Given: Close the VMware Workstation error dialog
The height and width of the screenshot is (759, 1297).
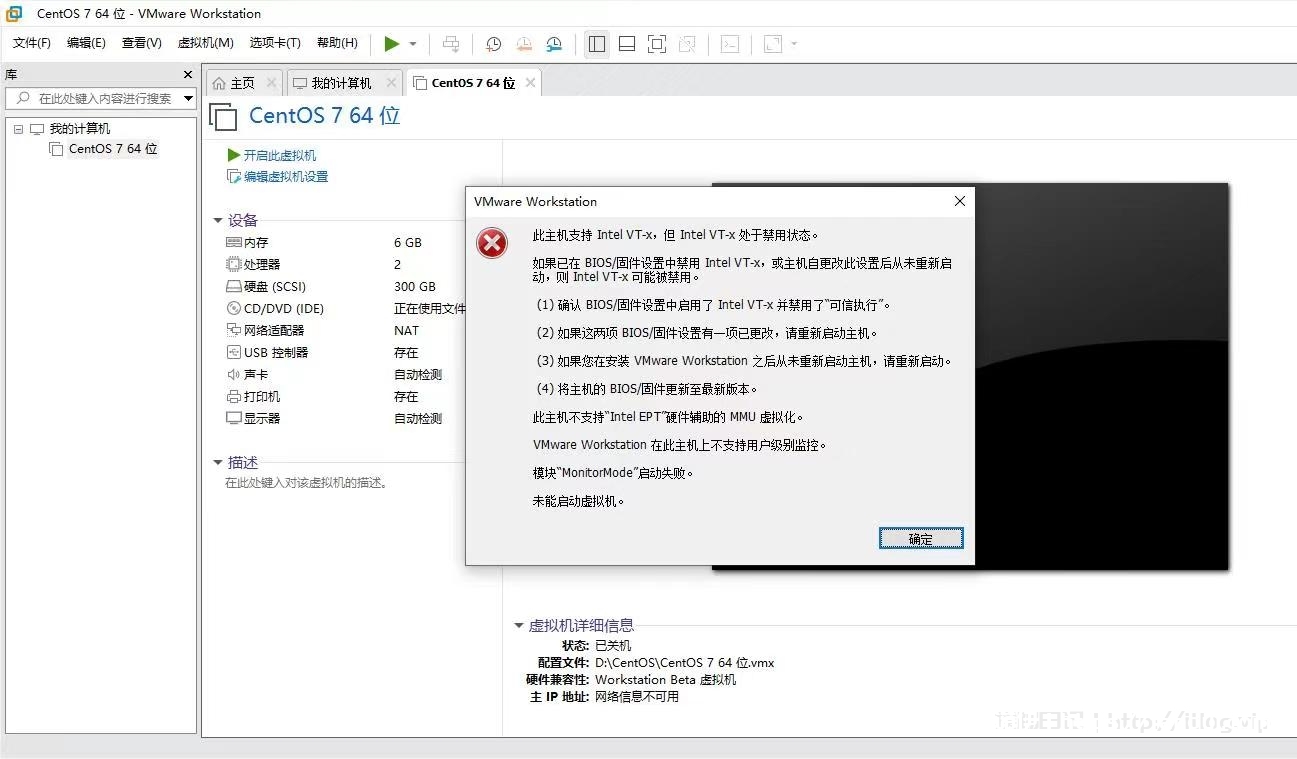Looking at the screenshot, I should tap(960, 201).
